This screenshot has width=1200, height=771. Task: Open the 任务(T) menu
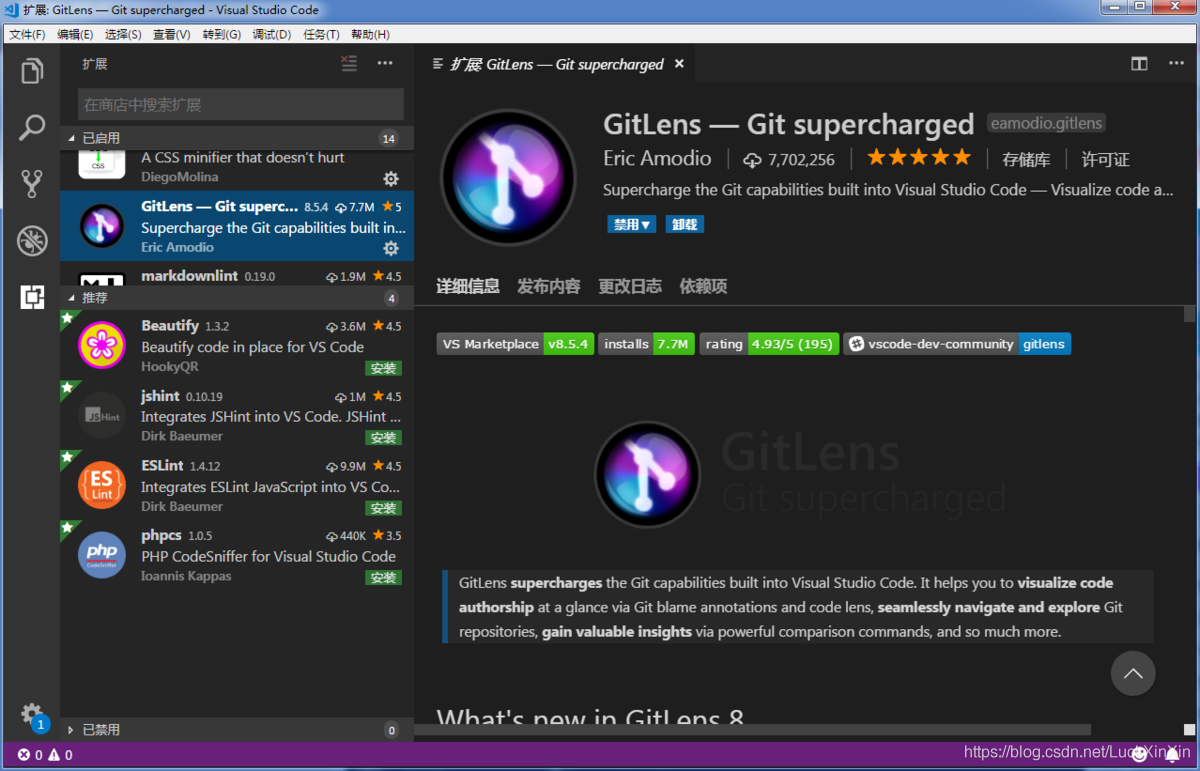(x=321, y=34)
